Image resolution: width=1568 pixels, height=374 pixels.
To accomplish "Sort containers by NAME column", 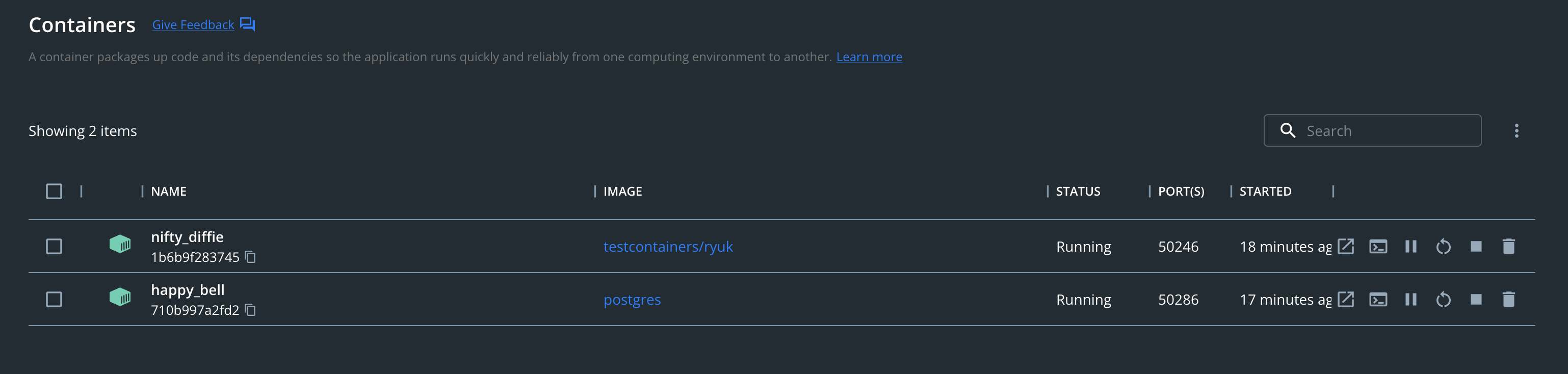I will (x=169, y=192).
